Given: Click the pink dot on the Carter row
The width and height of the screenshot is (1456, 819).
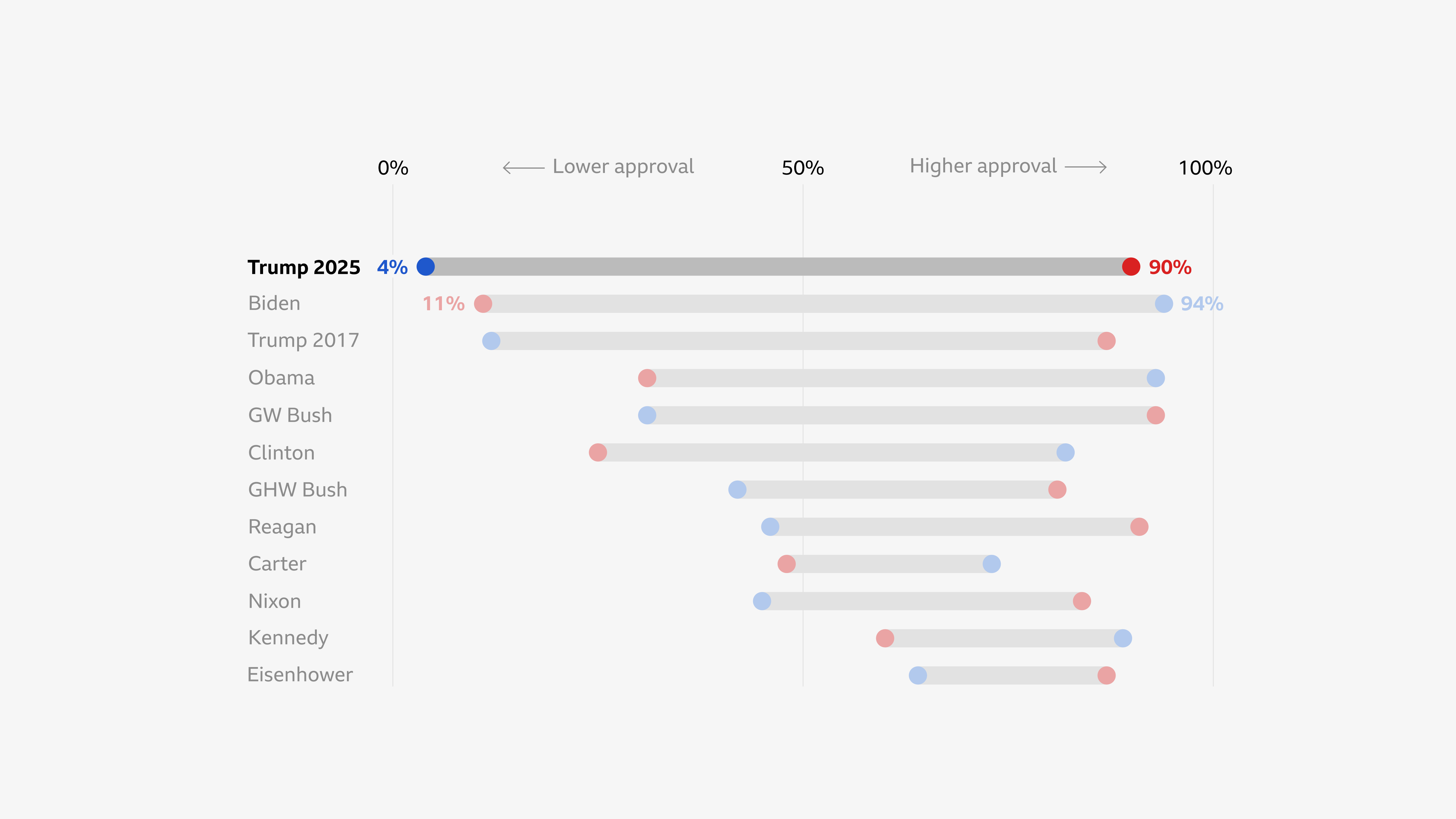Looking at the screenshot, I should (x=787, y=564).
